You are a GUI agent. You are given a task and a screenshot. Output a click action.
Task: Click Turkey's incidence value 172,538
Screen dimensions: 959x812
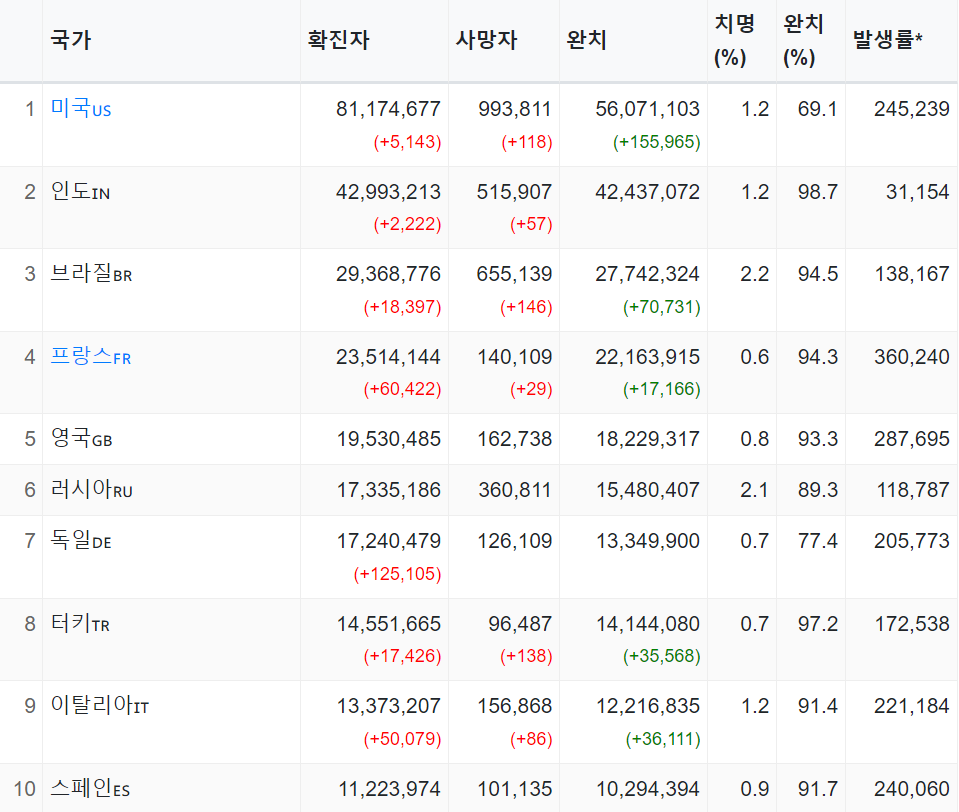[913, 624]
